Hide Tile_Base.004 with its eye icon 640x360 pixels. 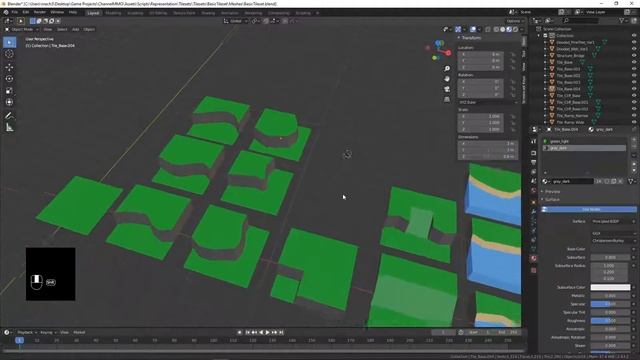(x=634, y=89)
